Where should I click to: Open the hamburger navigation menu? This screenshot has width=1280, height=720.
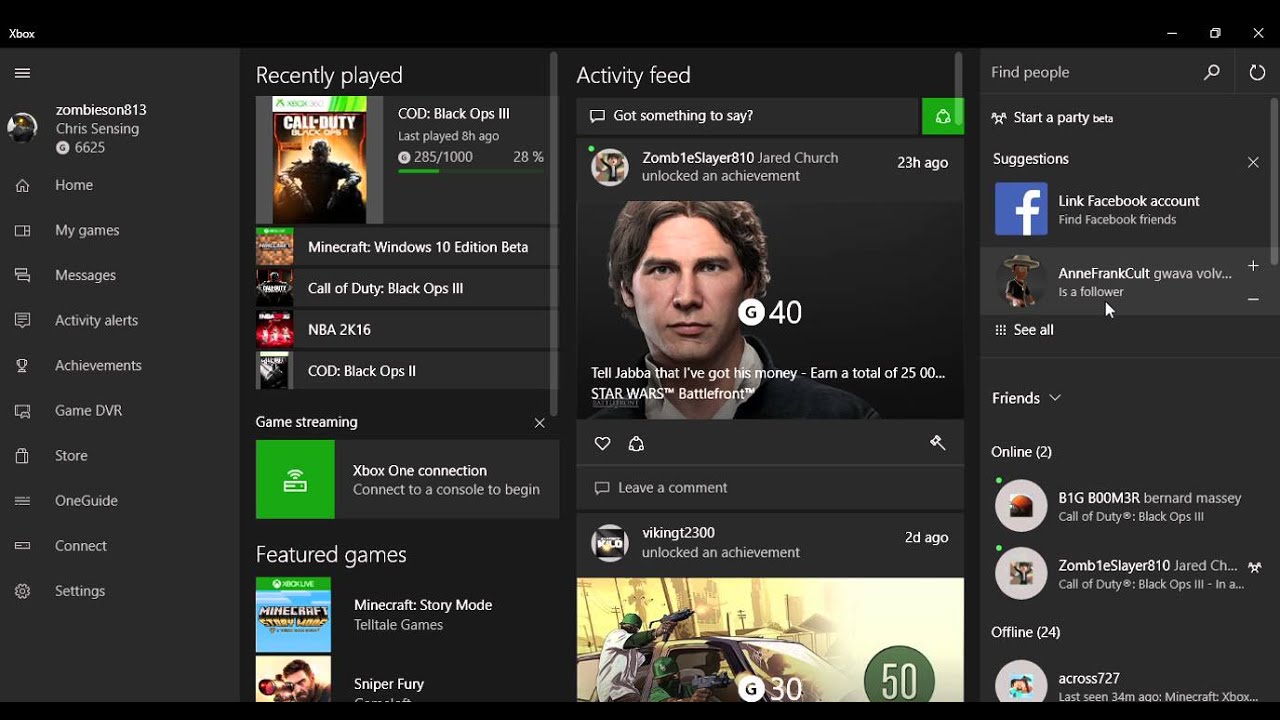point(22,73)
